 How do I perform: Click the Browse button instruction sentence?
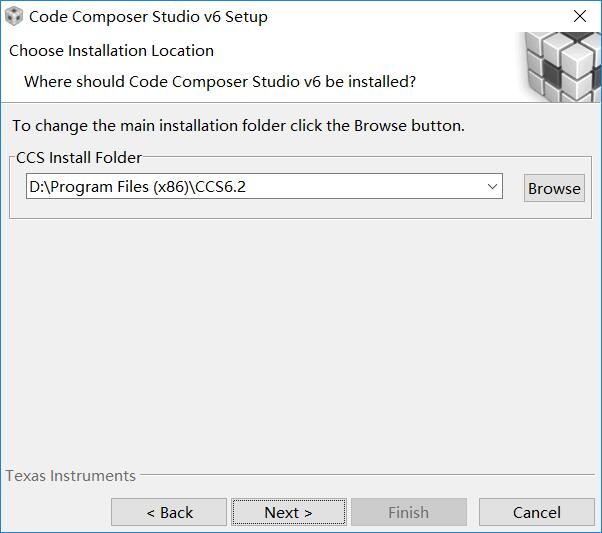238,126
